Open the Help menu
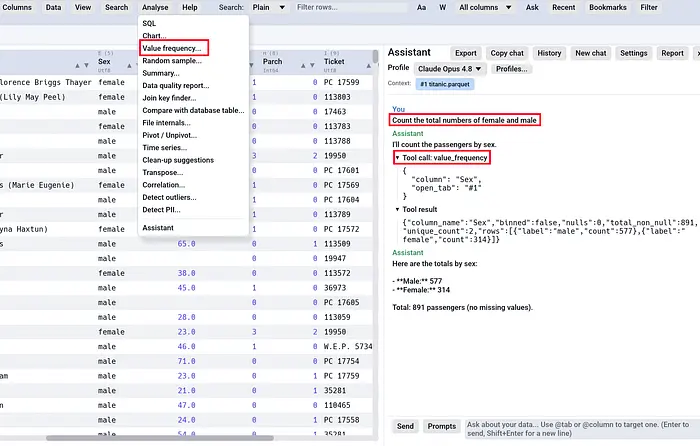 coord(190,7)
